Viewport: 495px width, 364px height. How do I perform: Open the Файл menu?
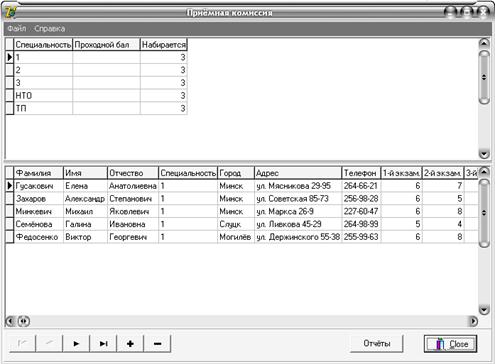(17, 28)
